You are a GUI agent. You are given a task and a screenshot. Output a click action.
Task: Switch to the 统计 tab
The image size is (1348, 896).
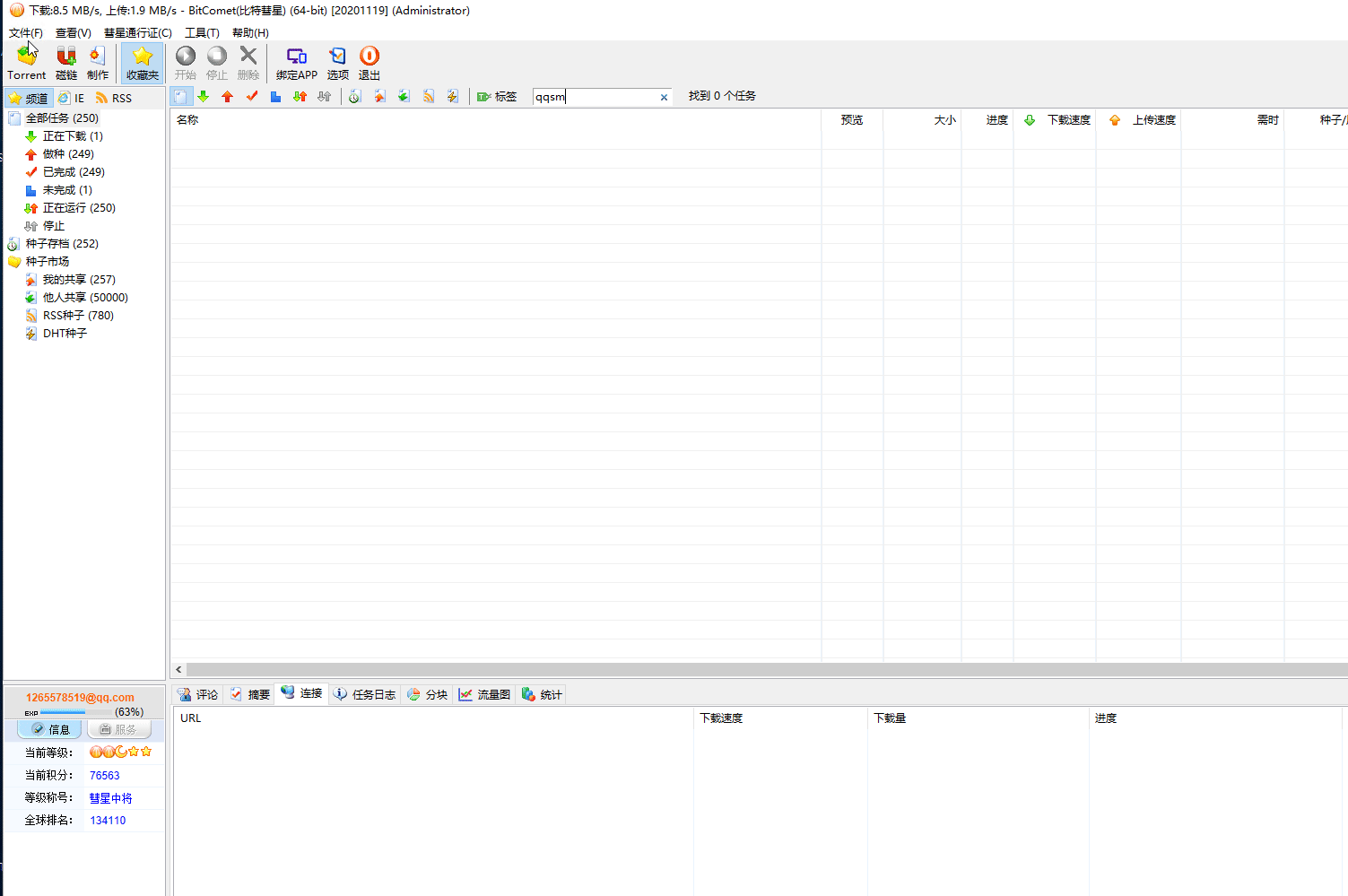[542, 694]
